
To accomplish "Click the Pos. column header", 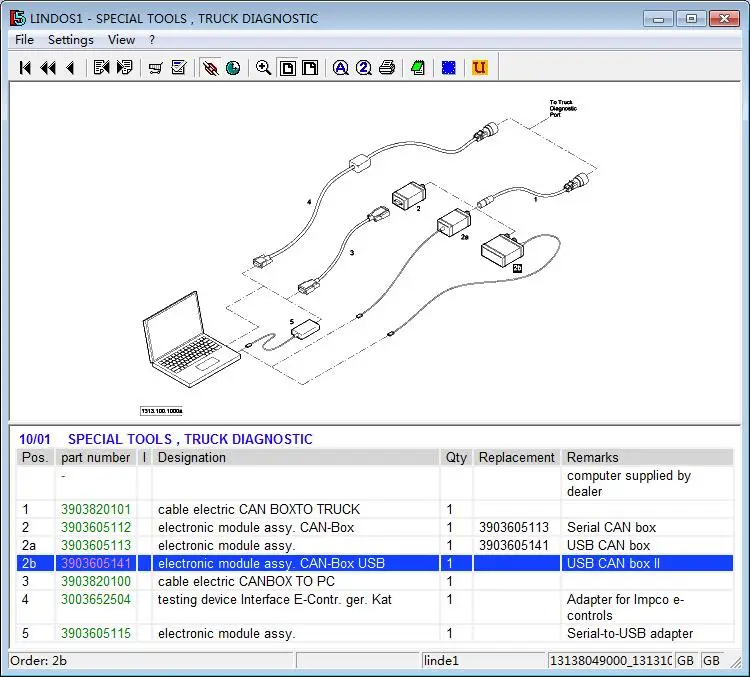I will tap(35, 457).
